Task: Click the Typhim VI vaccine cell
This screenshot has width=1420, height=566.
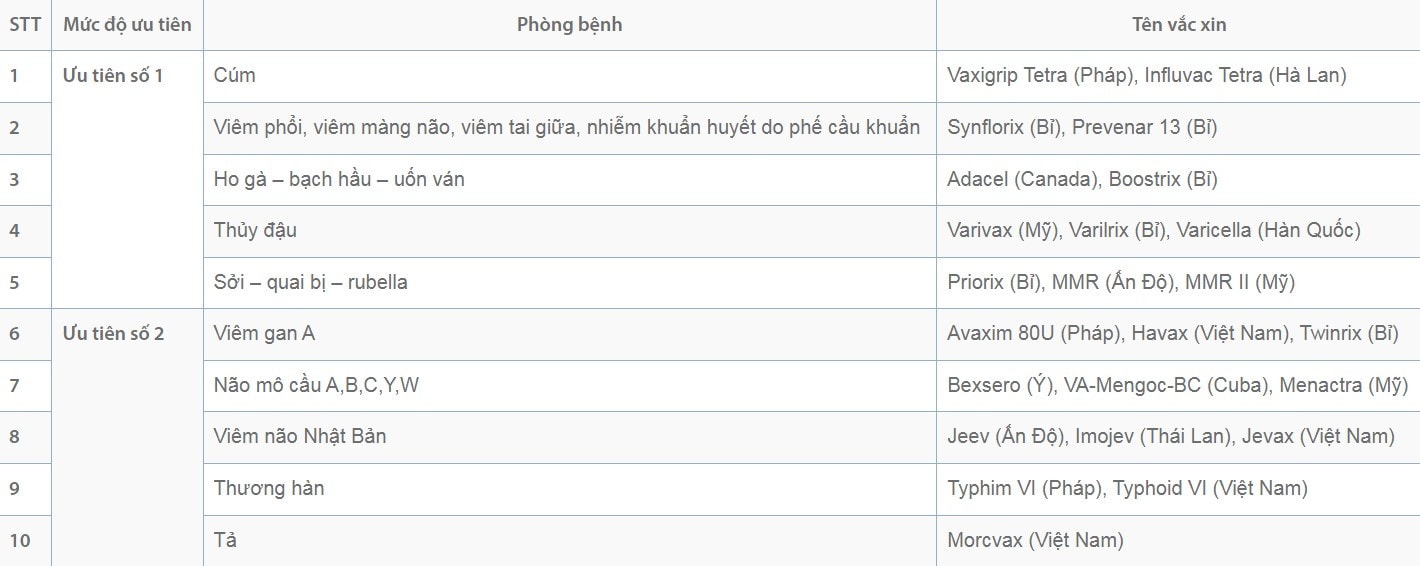Action: (1178, 489)
